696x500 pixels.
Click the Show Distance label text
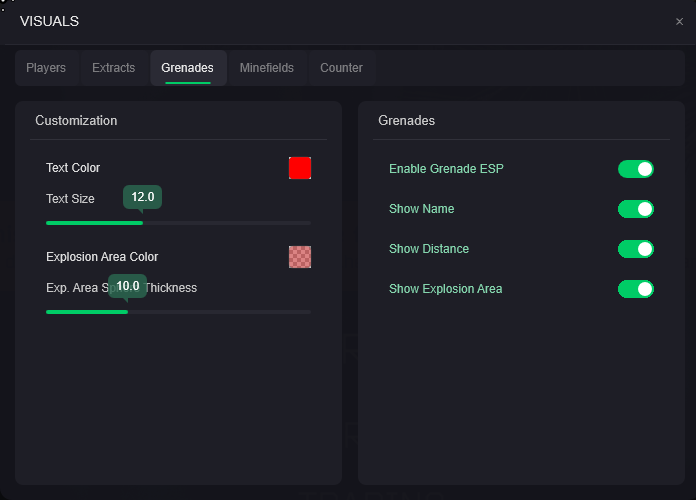pyautogui.click(x=428, y=249)
